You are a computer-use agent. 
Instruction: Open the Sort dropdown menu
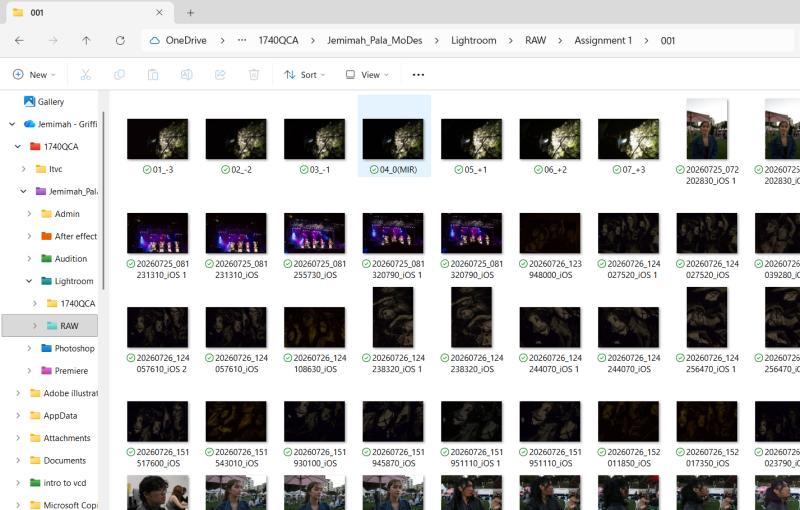[304, 74]
